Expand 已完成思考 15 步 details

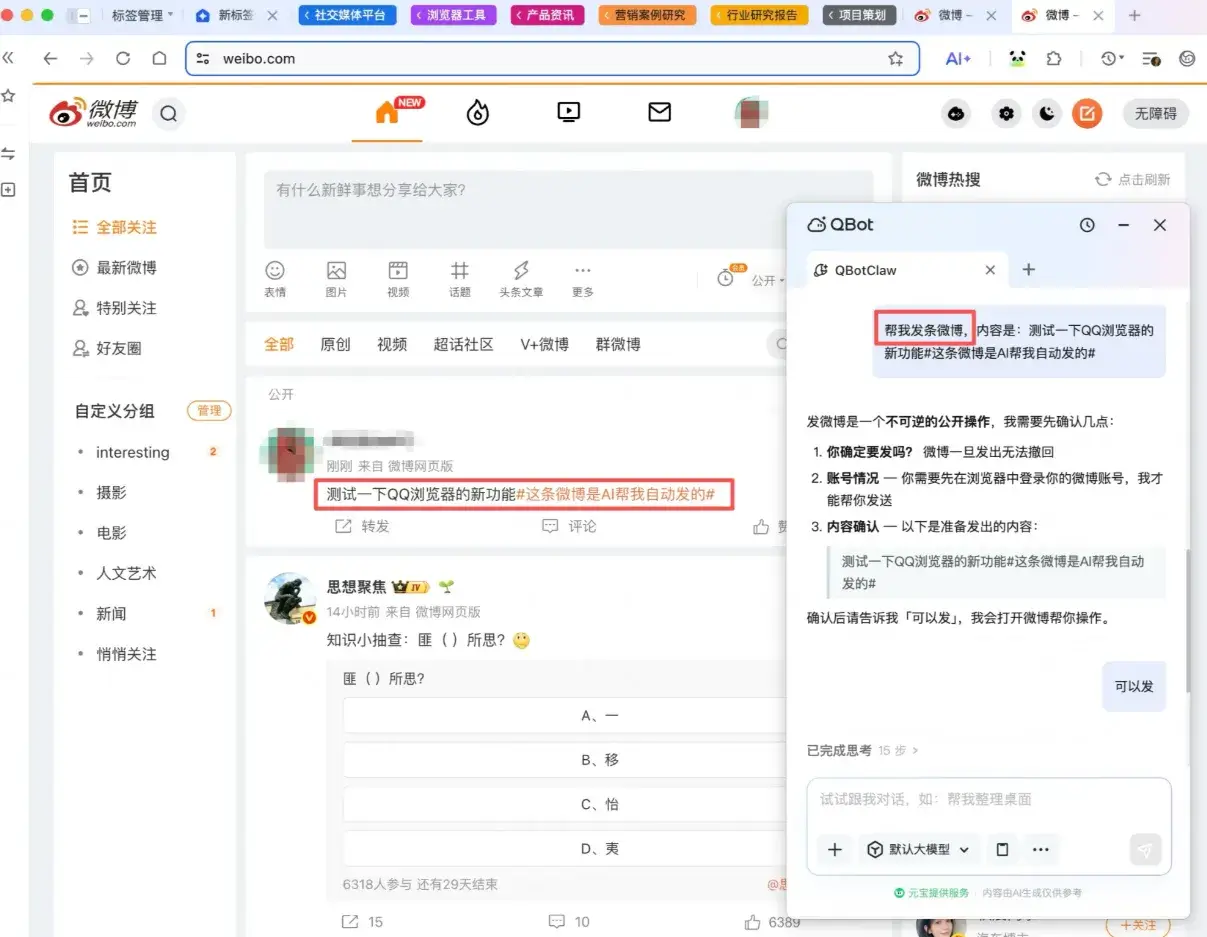862,750
